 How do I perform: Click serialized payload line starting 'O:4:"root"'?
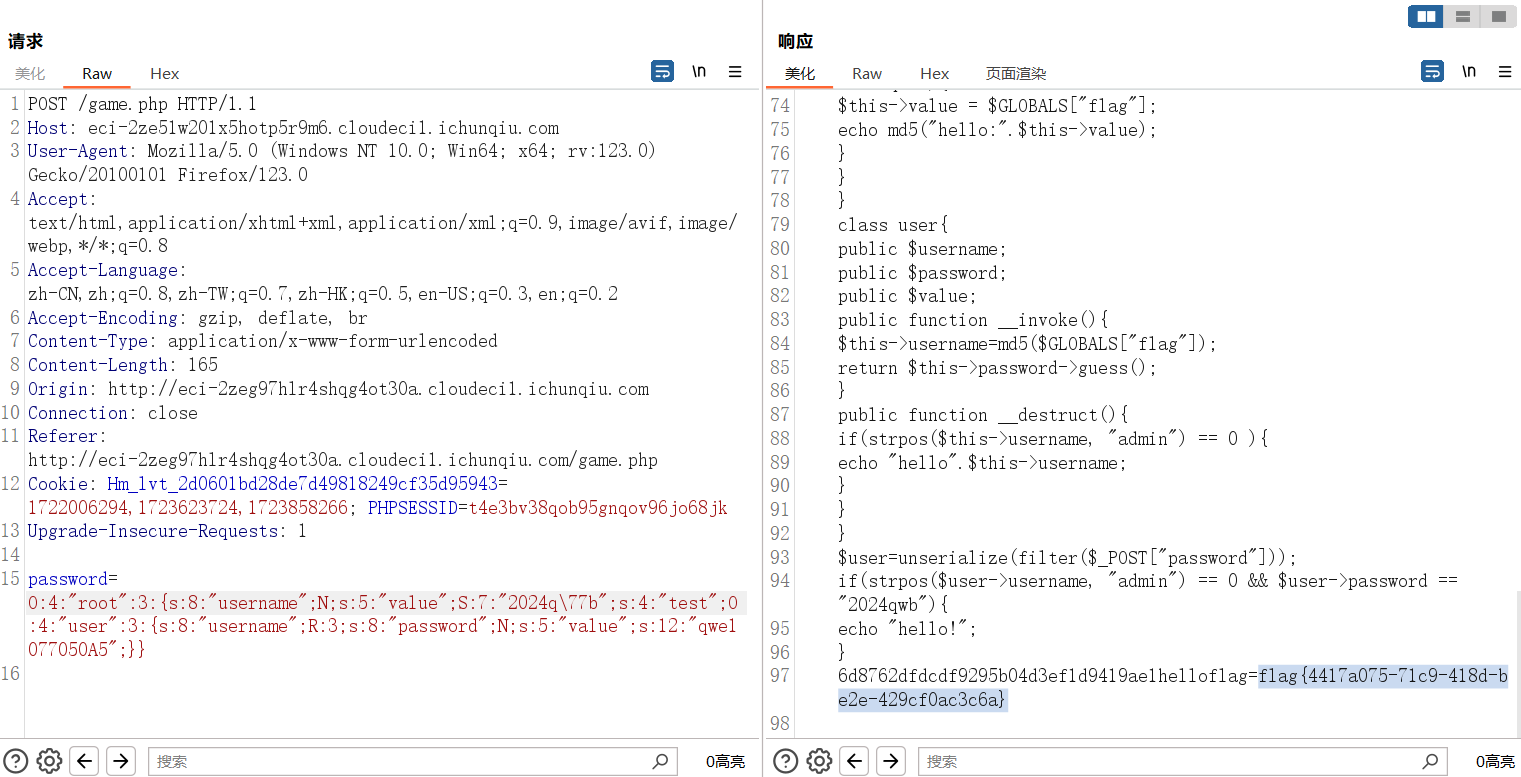pyautogui.click(x=383, y=603)
